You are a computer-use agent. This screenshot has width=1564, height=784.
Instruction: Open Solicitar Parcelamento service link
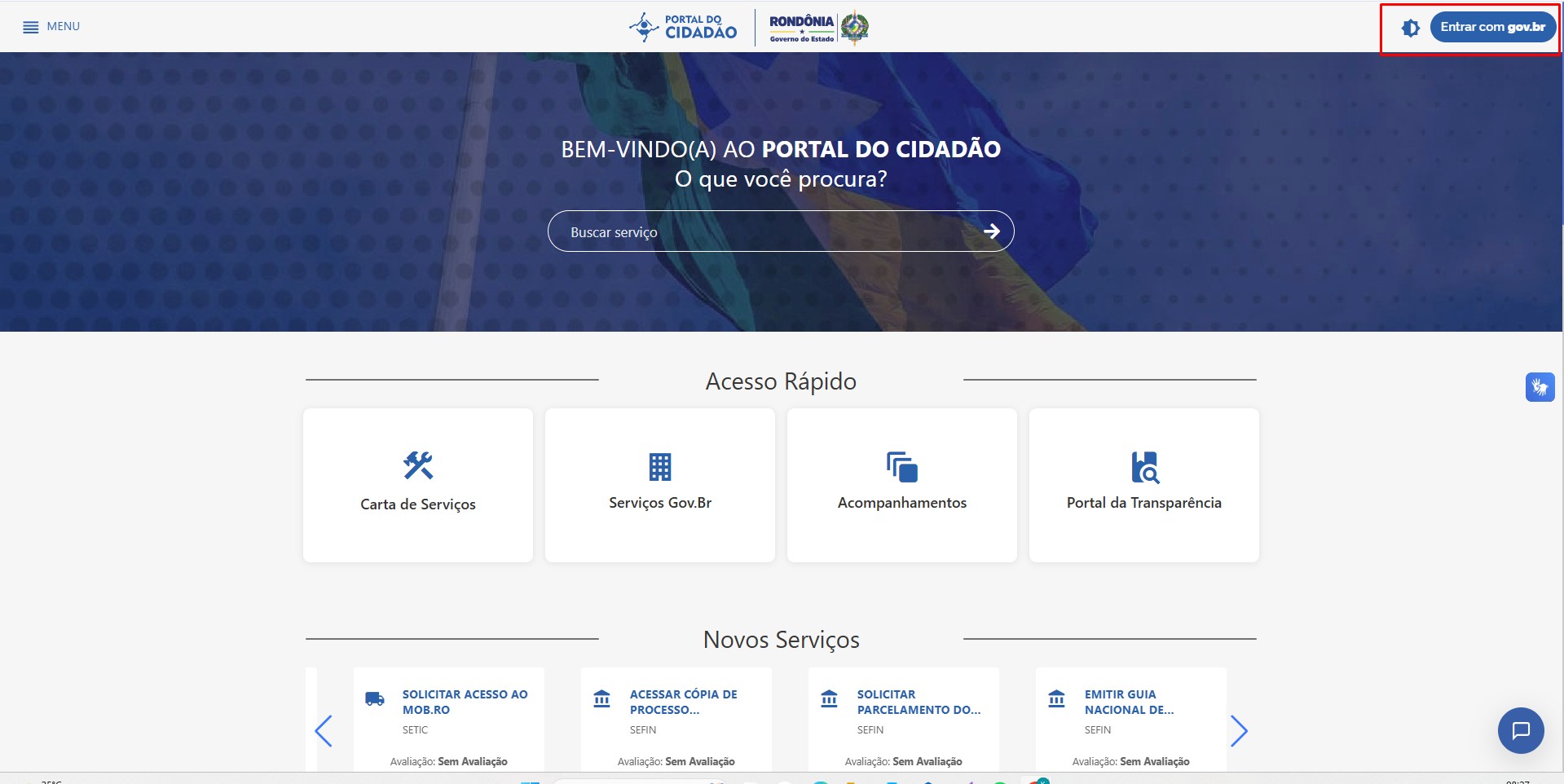coord(918,702)
